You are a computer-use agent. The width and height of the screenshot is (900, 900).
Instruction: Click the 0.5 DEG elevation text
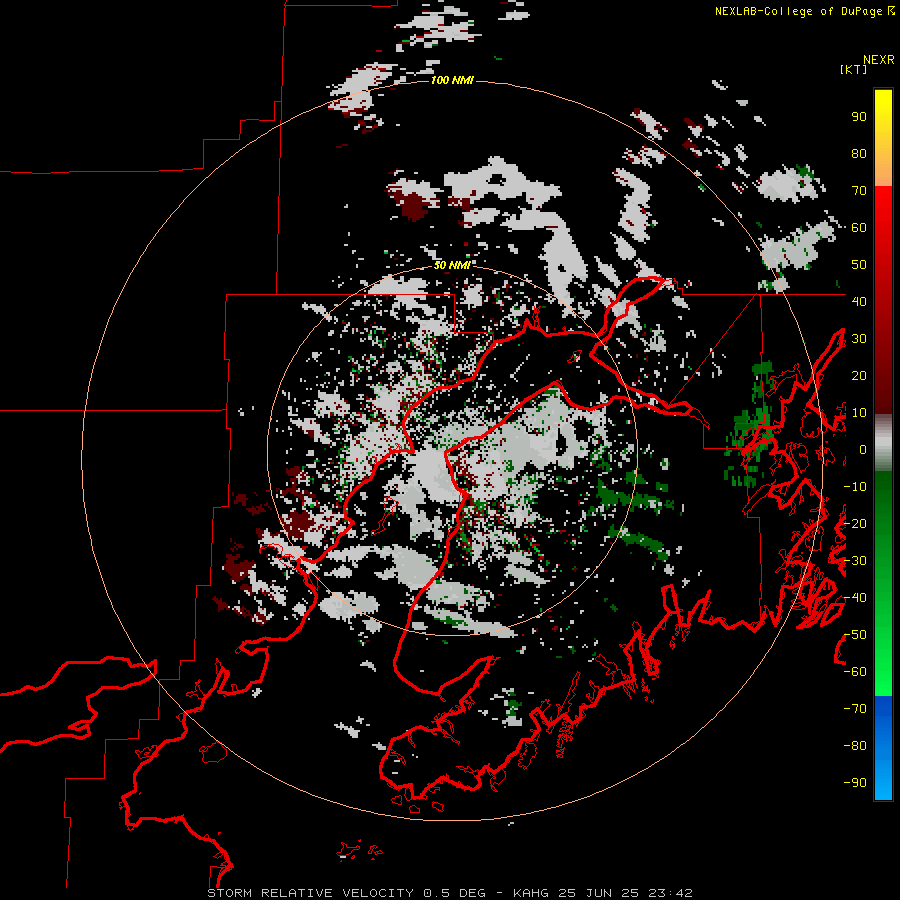455,893
